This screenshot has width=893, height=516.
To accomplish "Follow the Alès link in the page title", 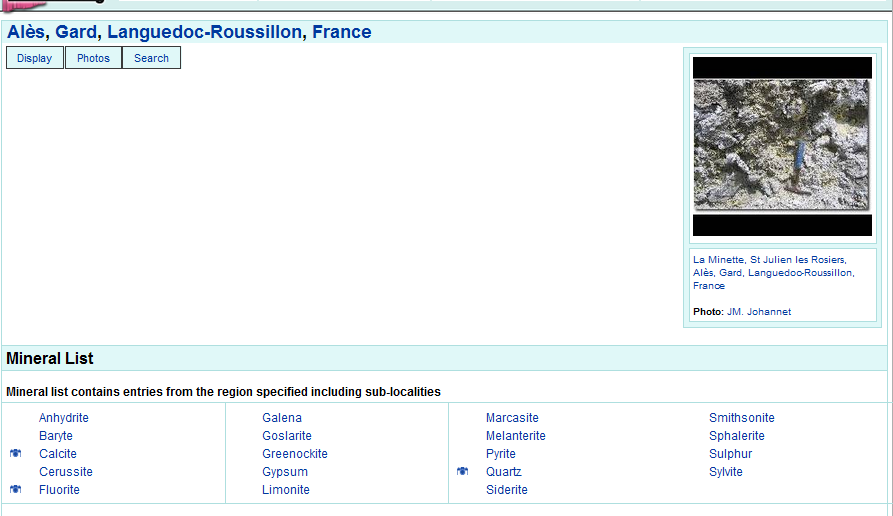I will point(26,32).
